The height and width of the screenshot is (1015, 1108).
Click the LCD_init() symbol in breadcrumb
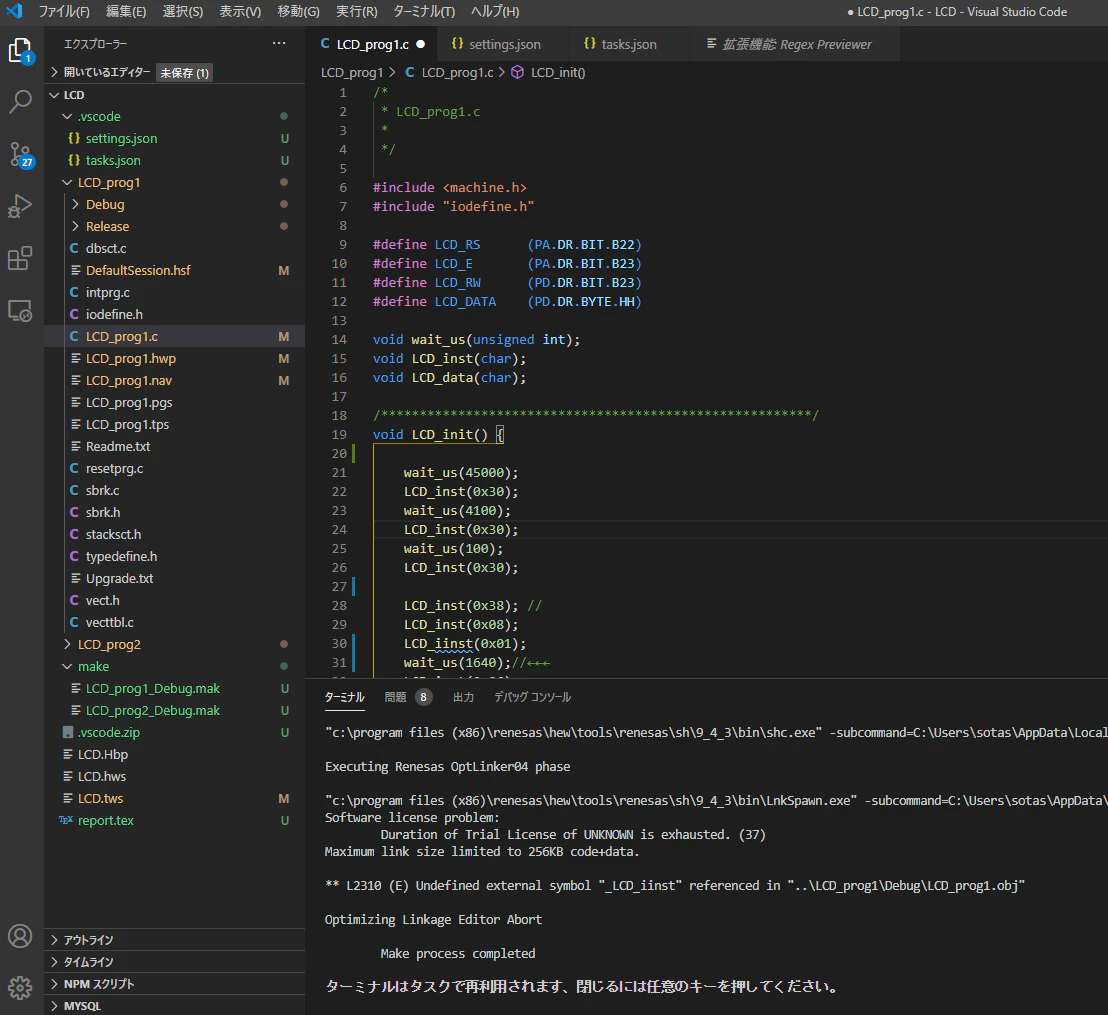click(x=558, y=72)
